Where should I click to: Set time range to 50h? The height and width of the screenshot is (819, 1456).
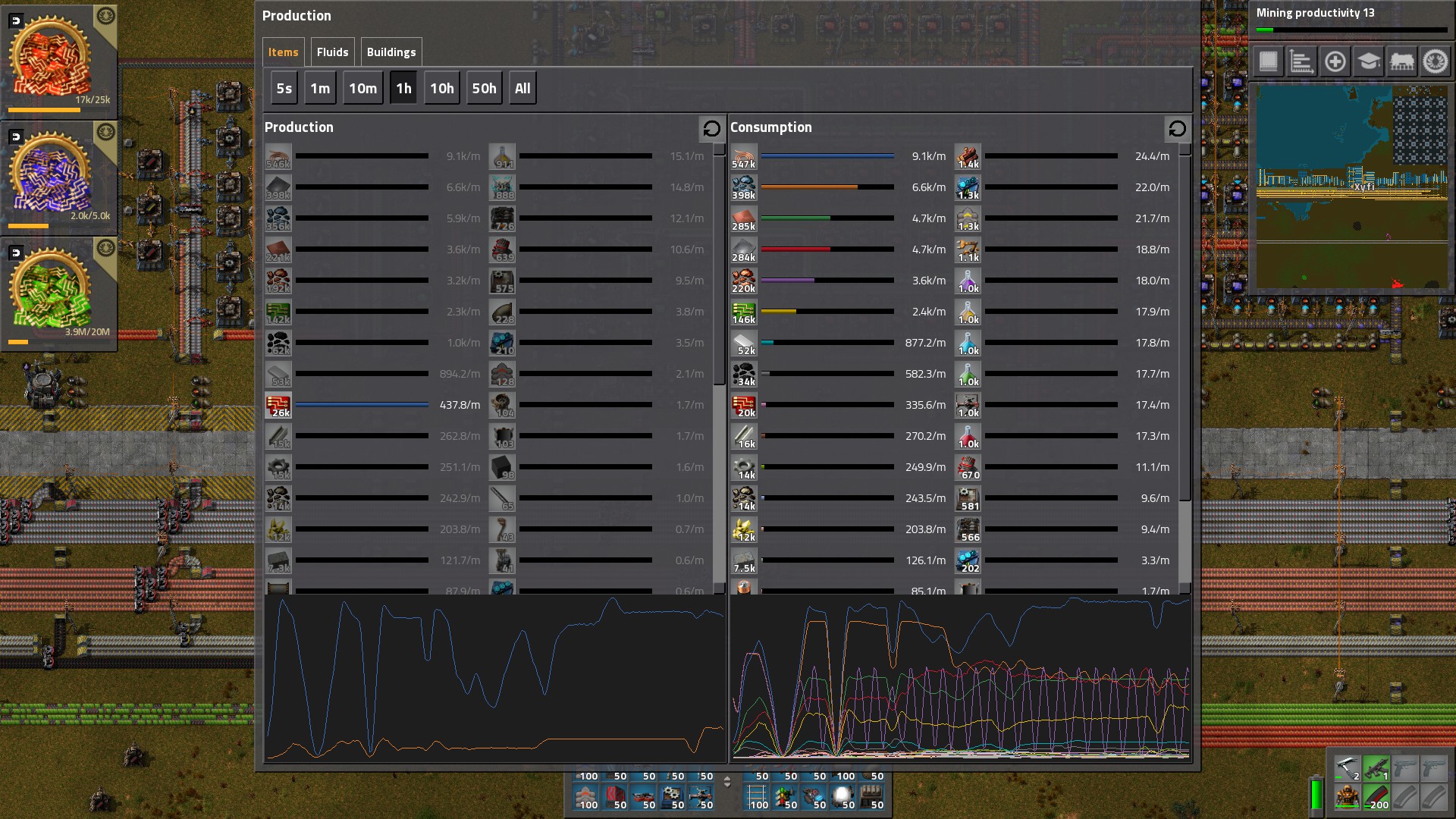coord(484,88)
